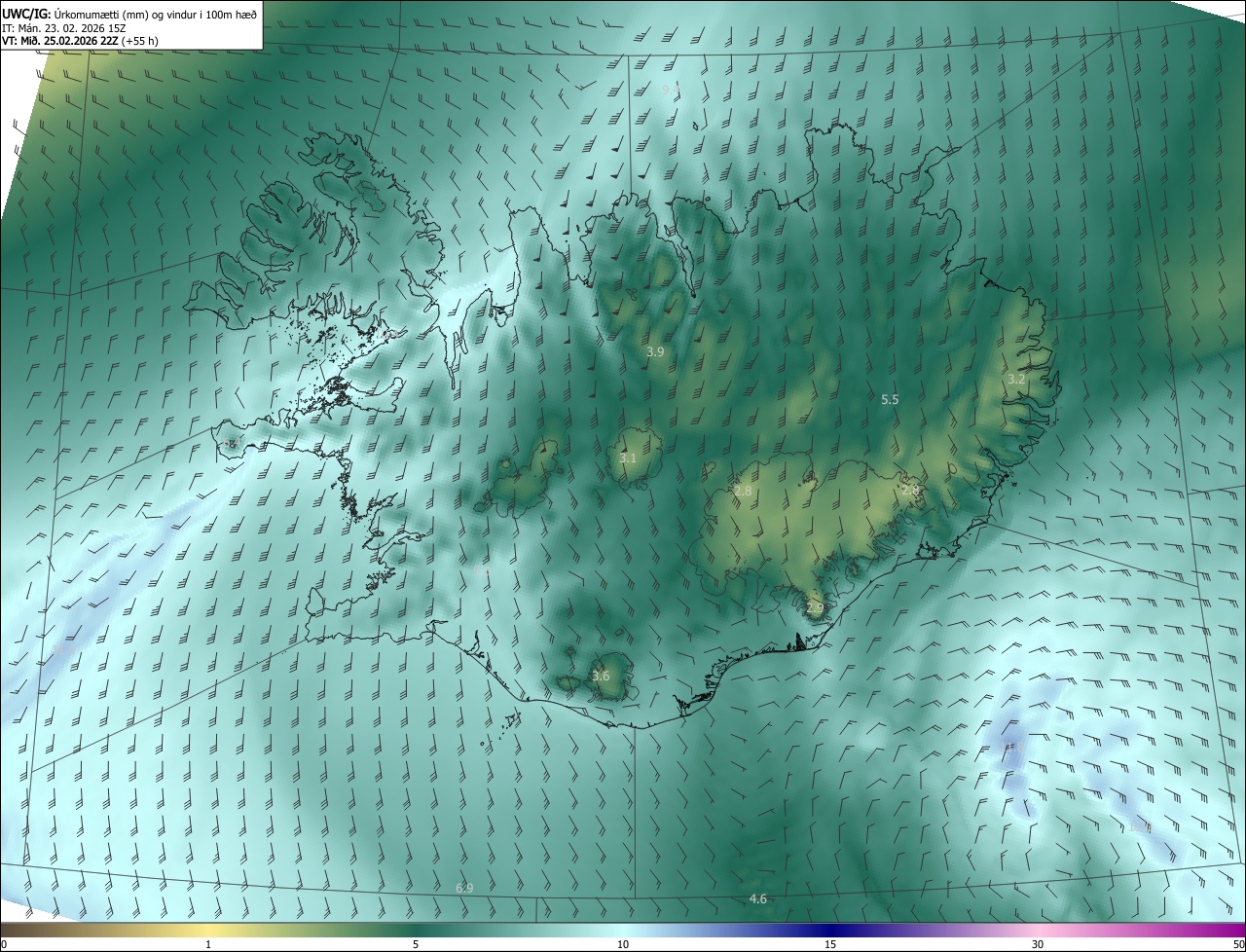Screen dimensions: 1246x952
Task: Click the precipitation colour scale bar
Action: tap(623, 930)
